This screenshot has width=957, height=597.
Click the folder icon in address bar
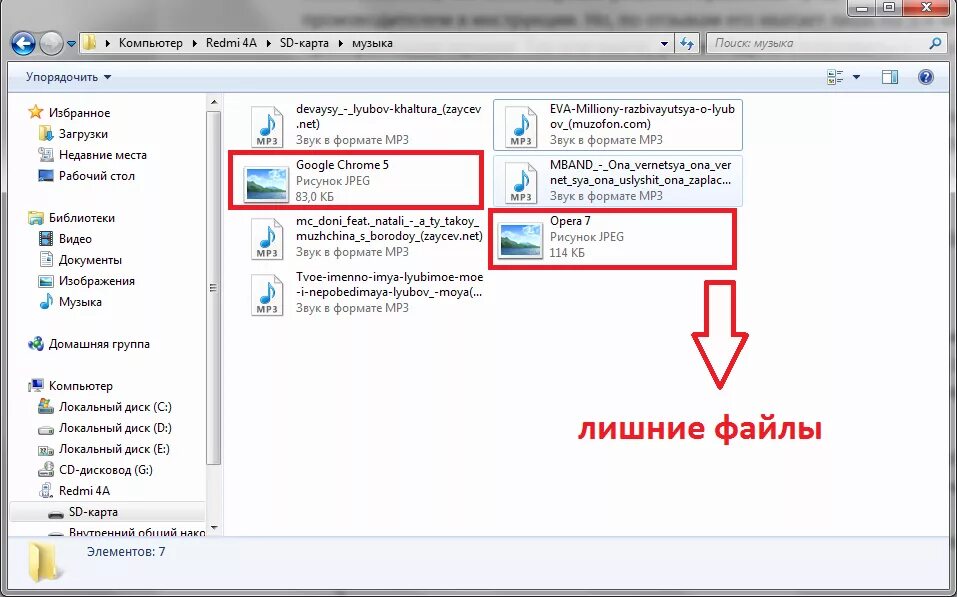click(89, 43)
